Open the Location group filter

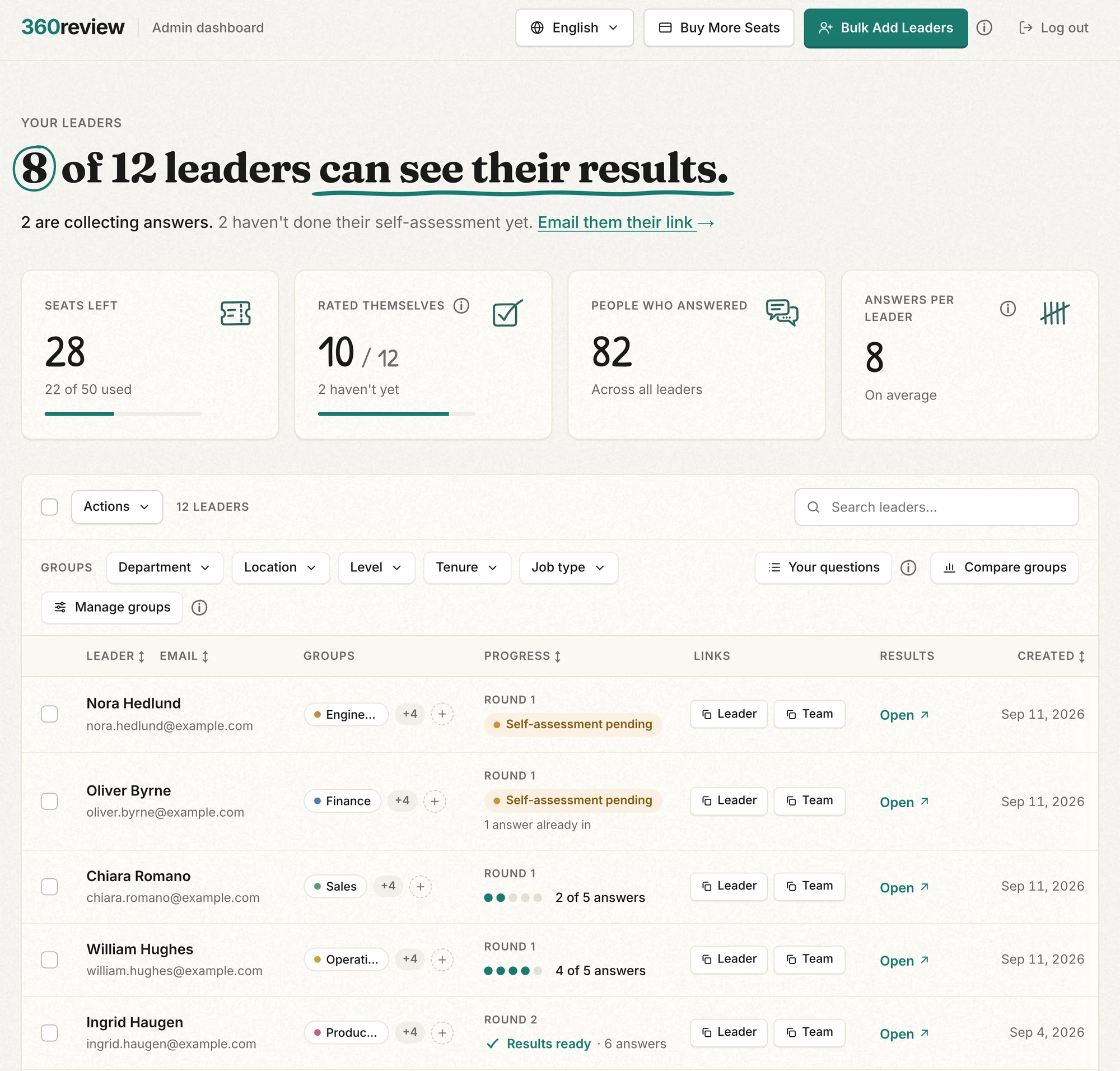pos(281,568)
